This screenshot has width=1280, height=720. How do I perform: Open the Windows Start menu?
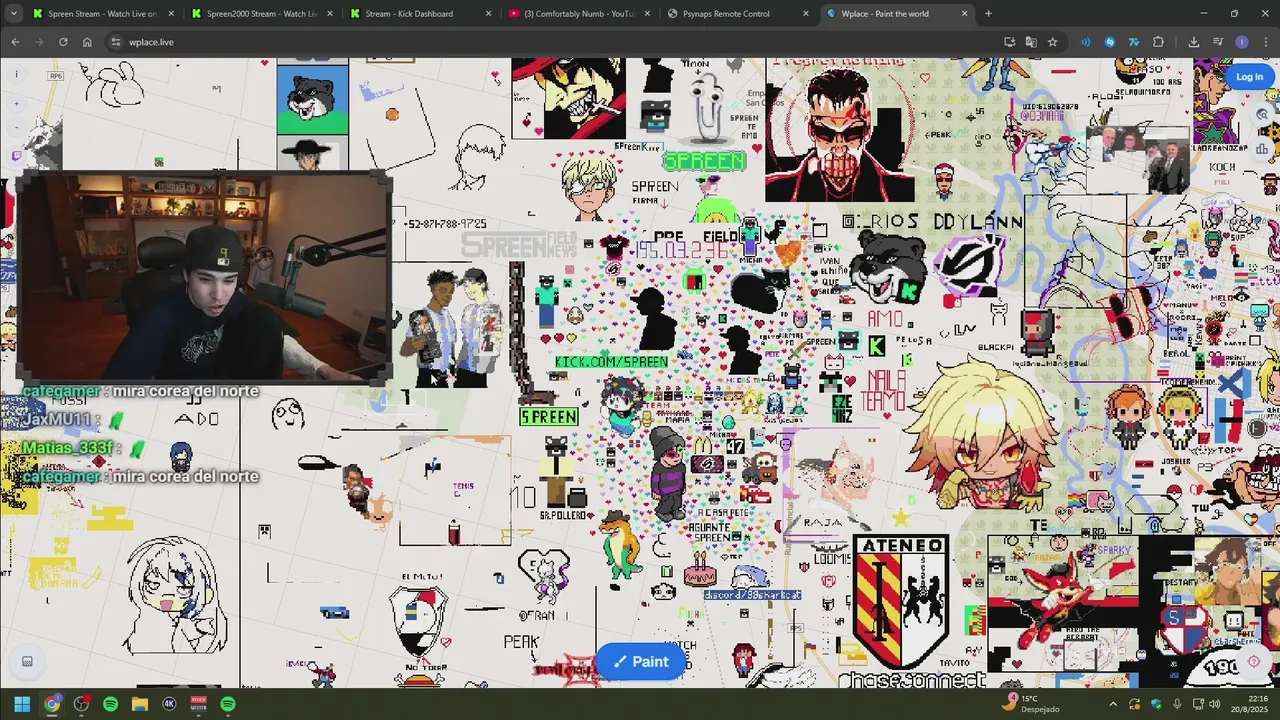coord(22,704)
